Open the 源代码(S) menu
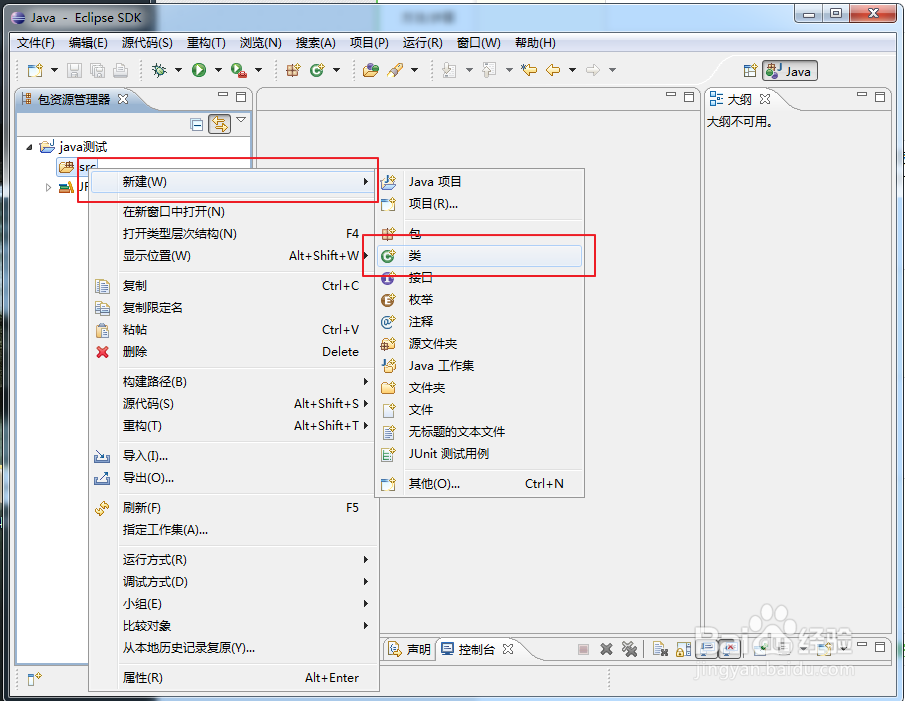905x701 pixels. tap(147, 43)
